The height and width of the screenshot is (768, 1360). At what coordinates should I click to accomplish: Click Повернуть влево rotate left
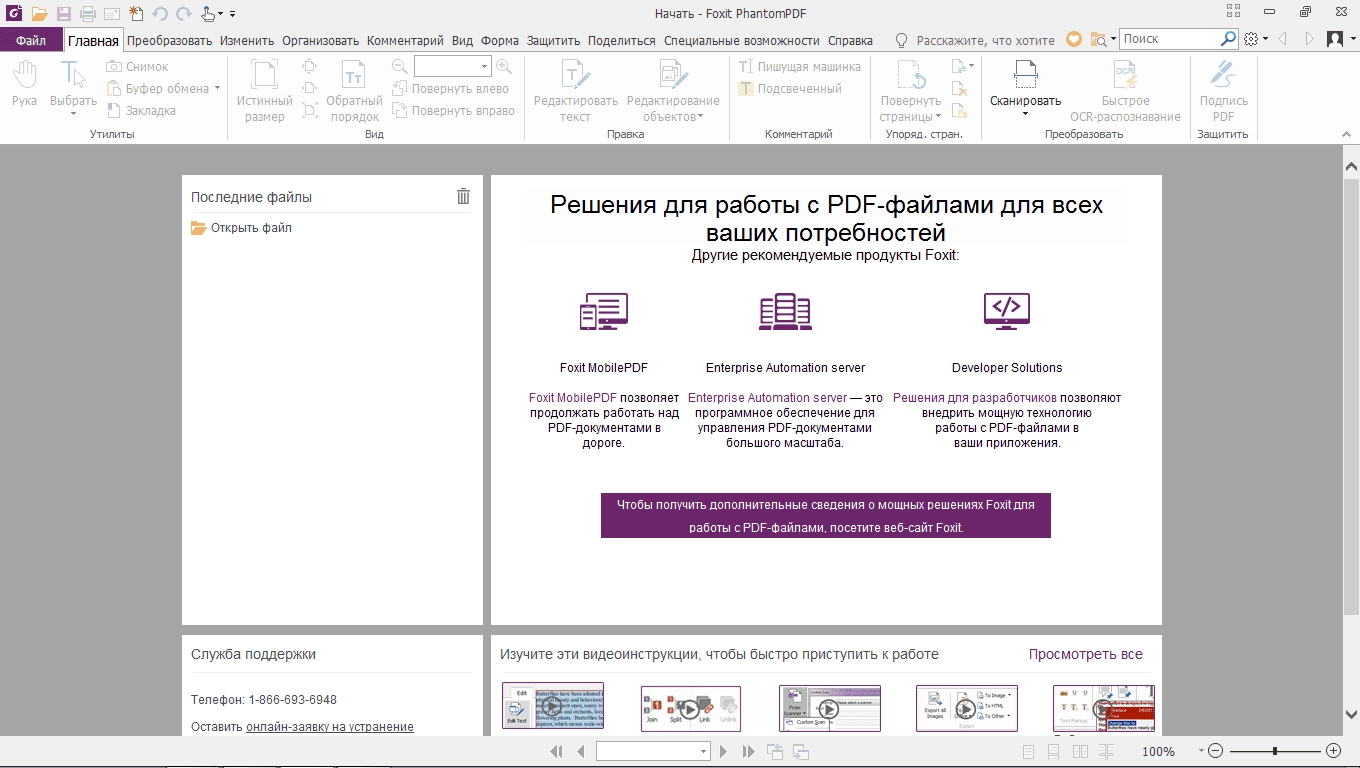click(x=450, y=89)
